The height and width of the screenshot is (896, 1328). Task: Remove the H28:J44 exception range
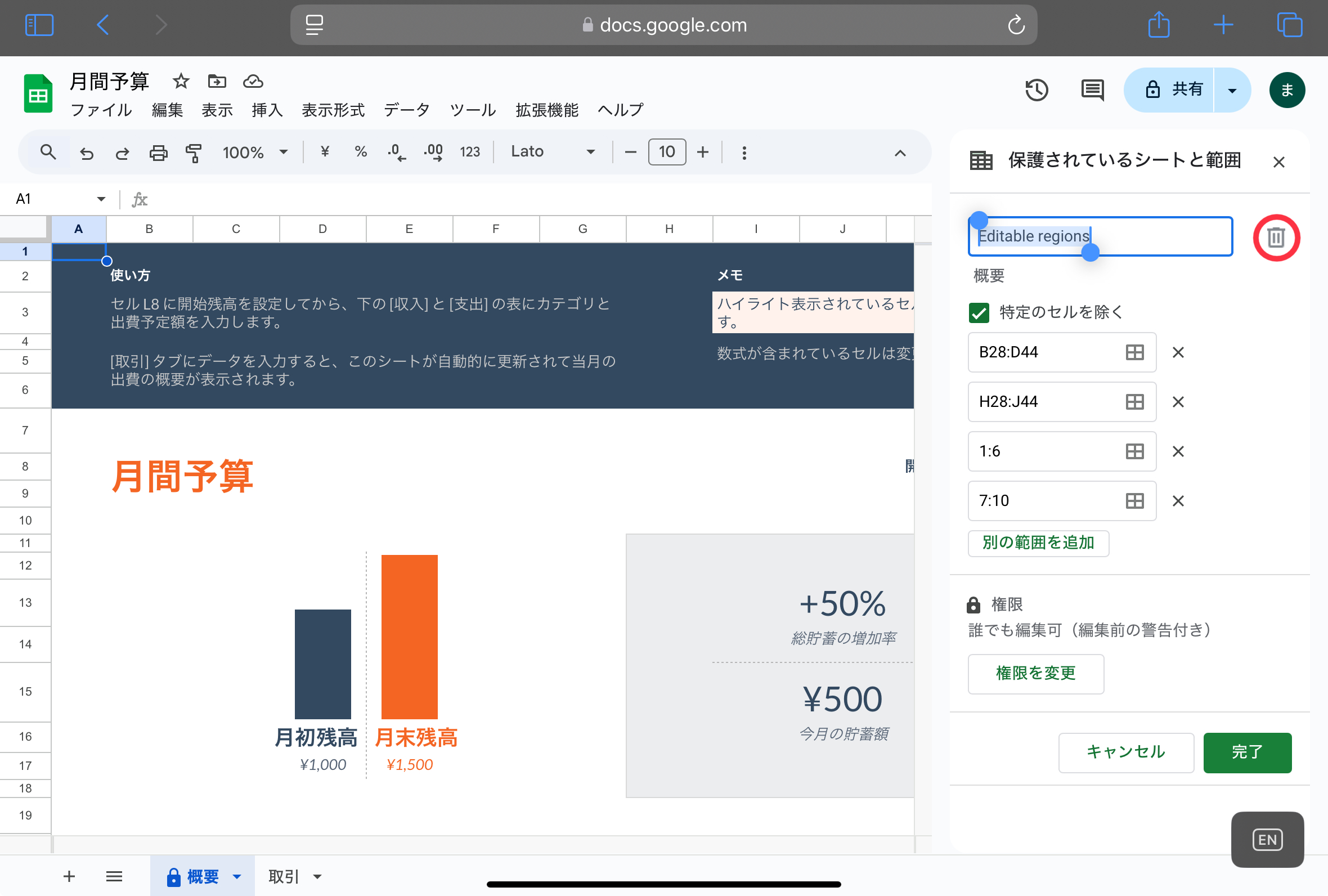(x=1178, y=402)
